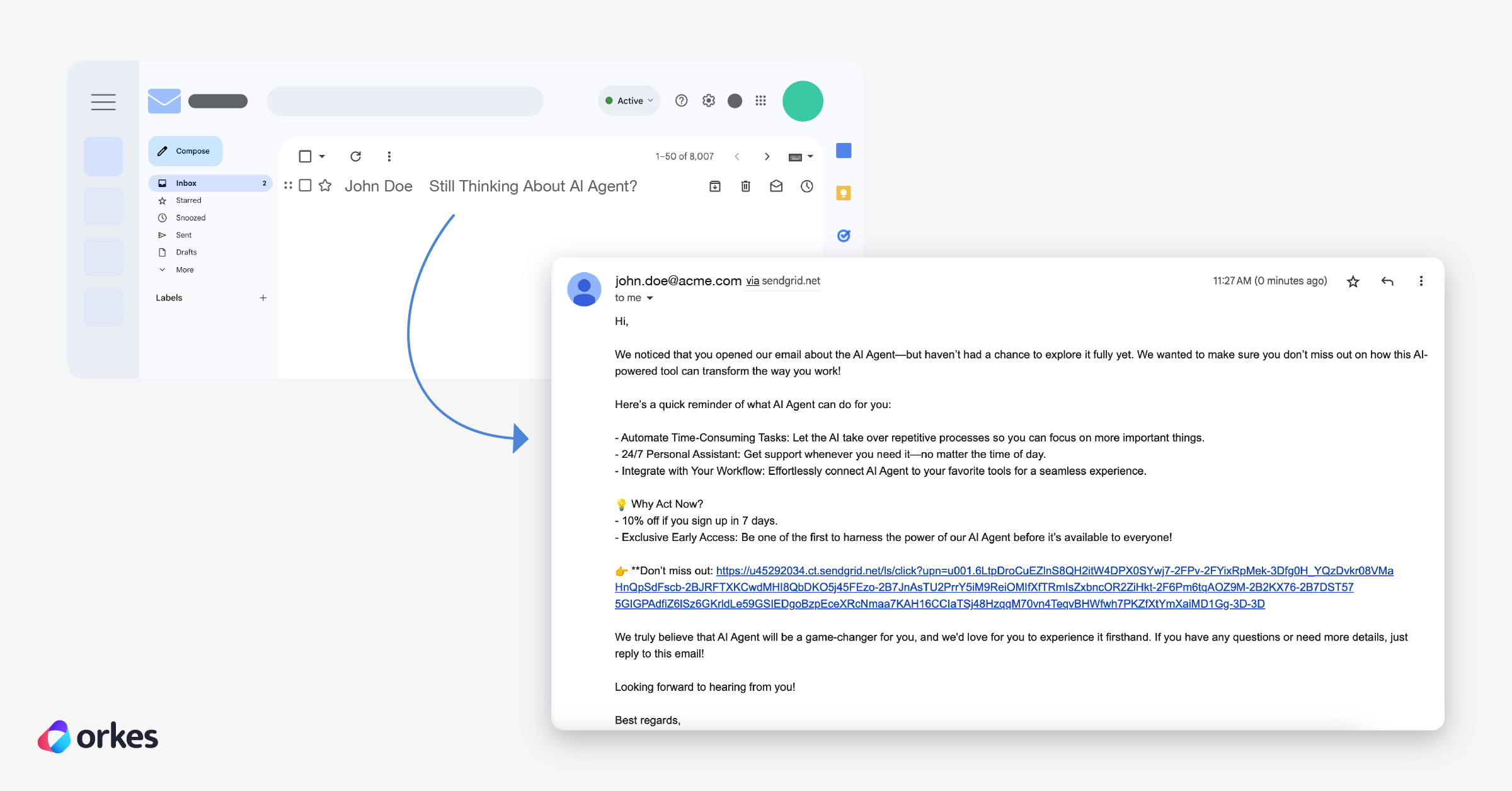Mark John Doe email as unread
Viewport: 1512px width, 791px height.
pyautogui.click(x=776, y=186)
